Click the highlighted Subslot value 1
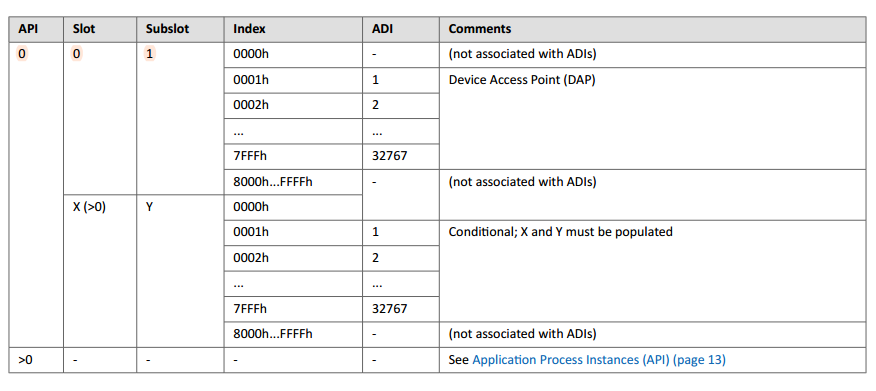 [149, 54]
